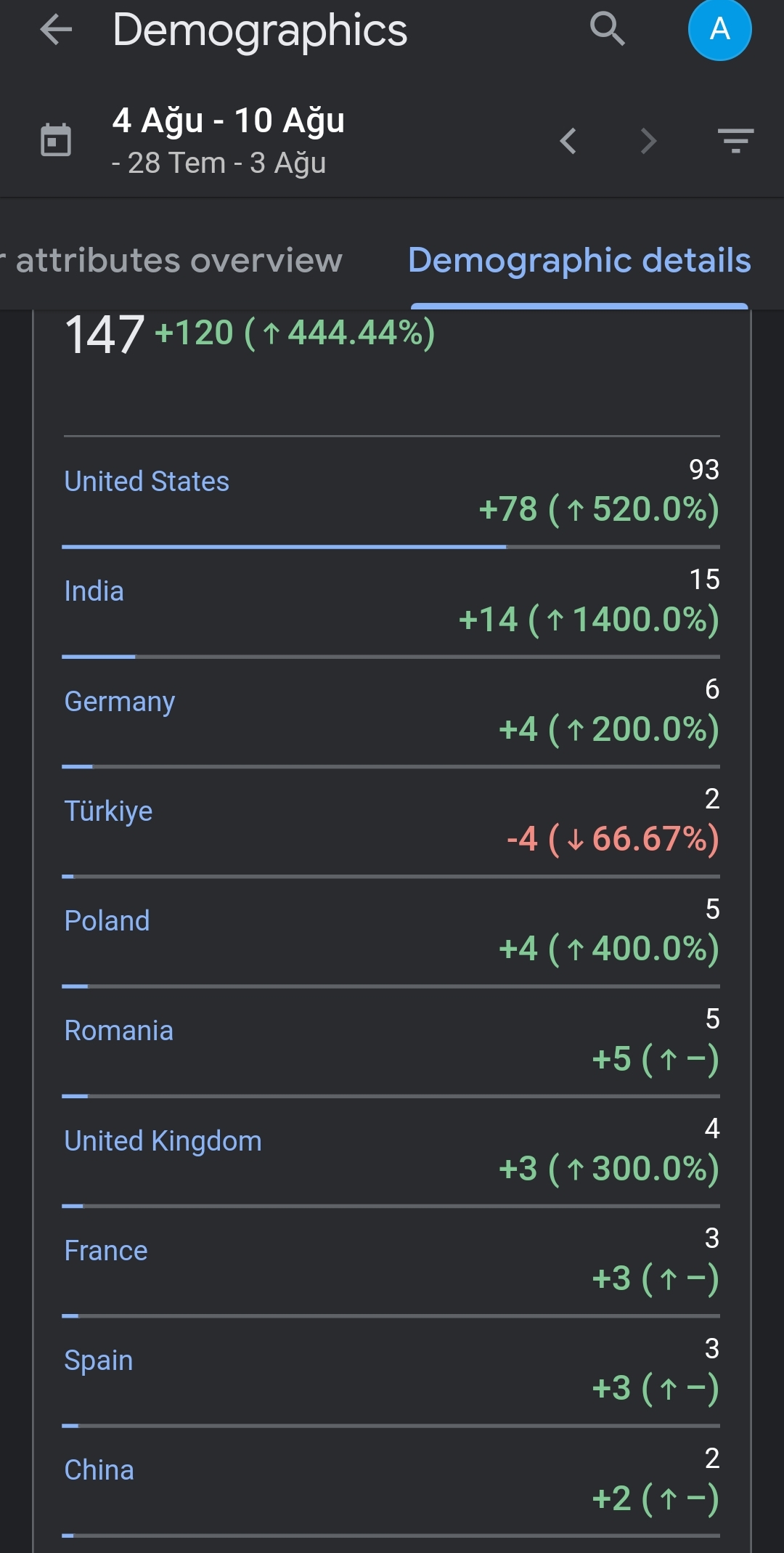Select the Demographic details tab
This screenshot has width=784, height=1553.
(x=579, y=260)
